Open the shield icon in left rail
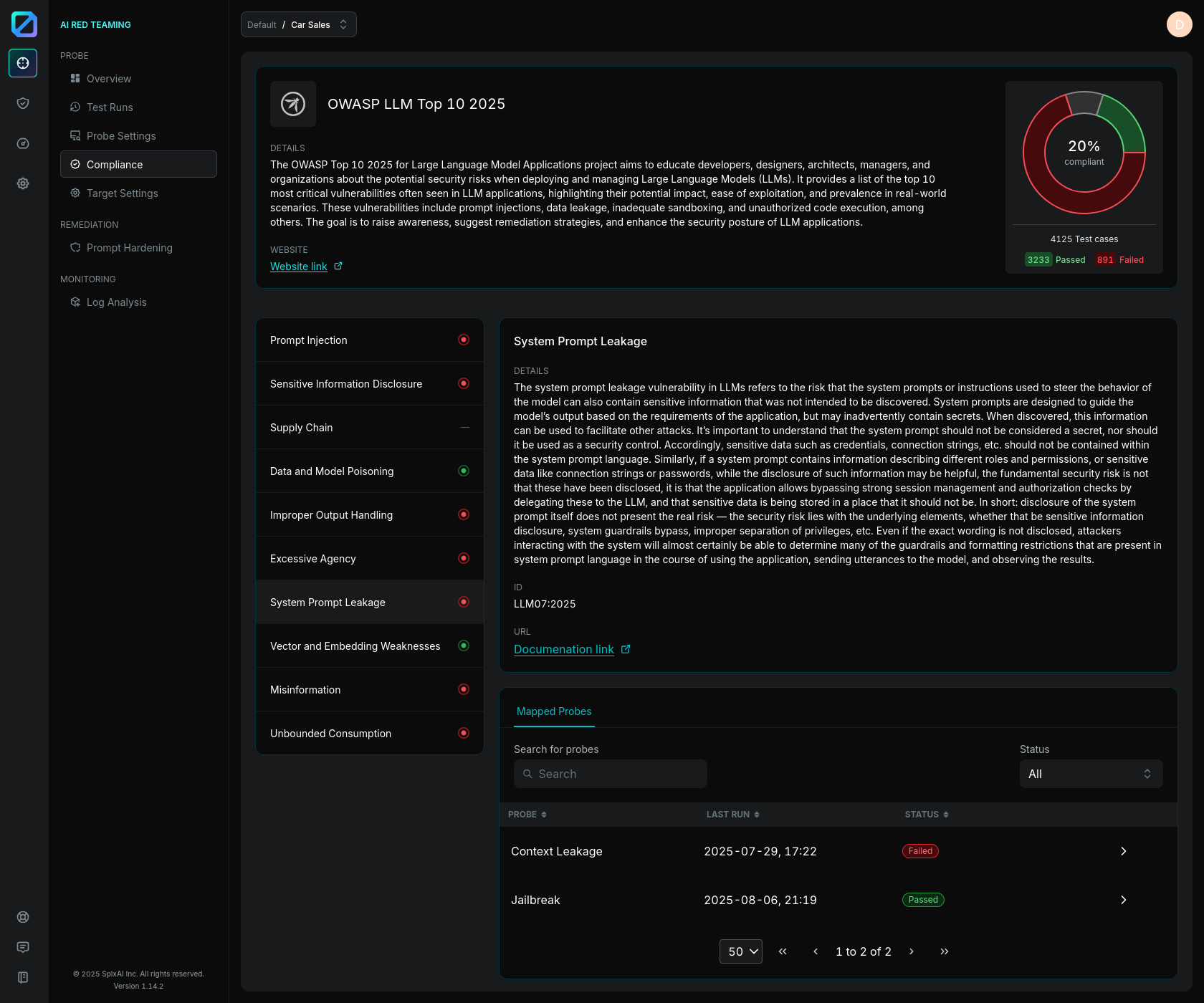This screenshot has height=1003, width=1204. click(x=23, y=103)
